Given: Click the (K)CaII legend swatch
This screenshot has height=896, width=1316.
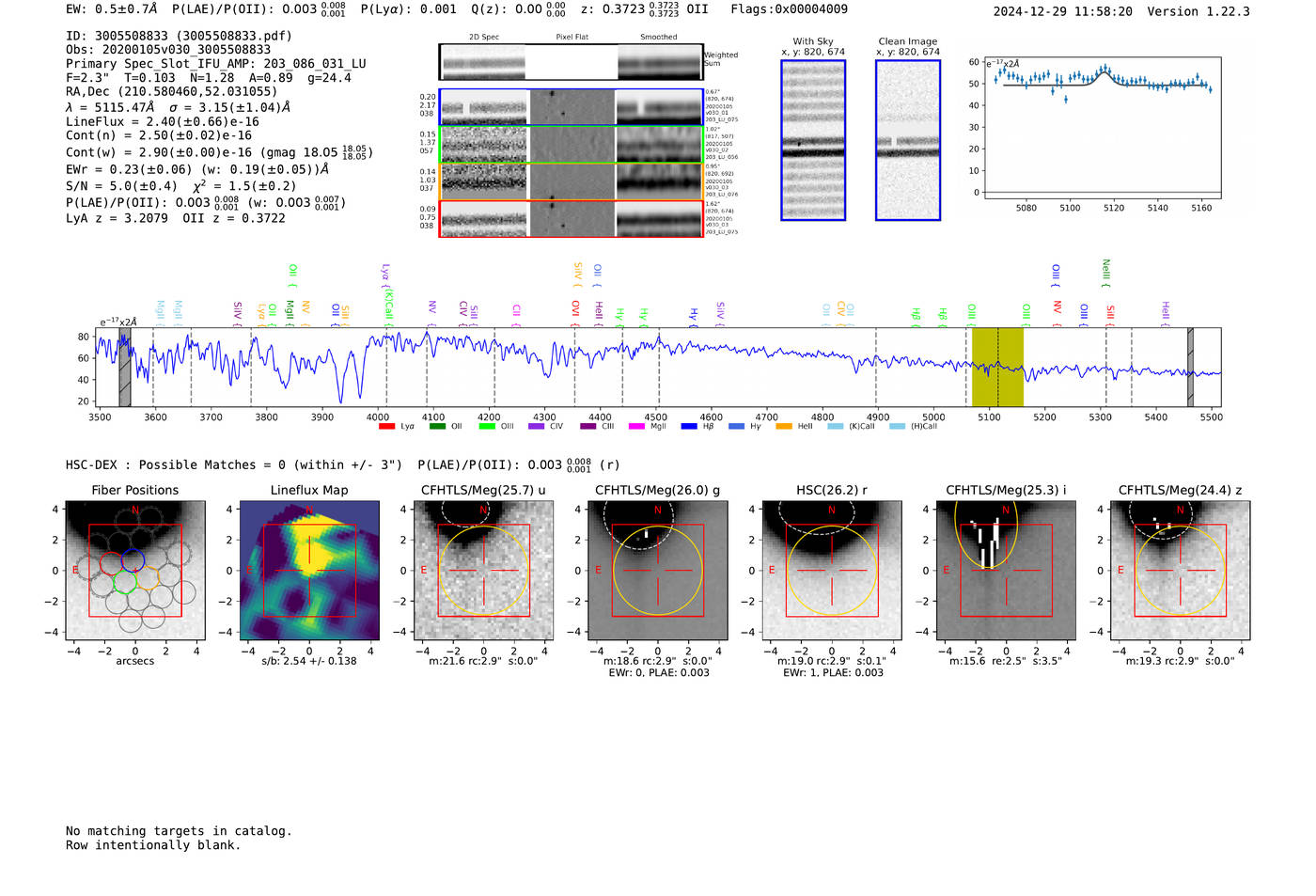Looking at the screenshot, I should [x=835, y=426].
